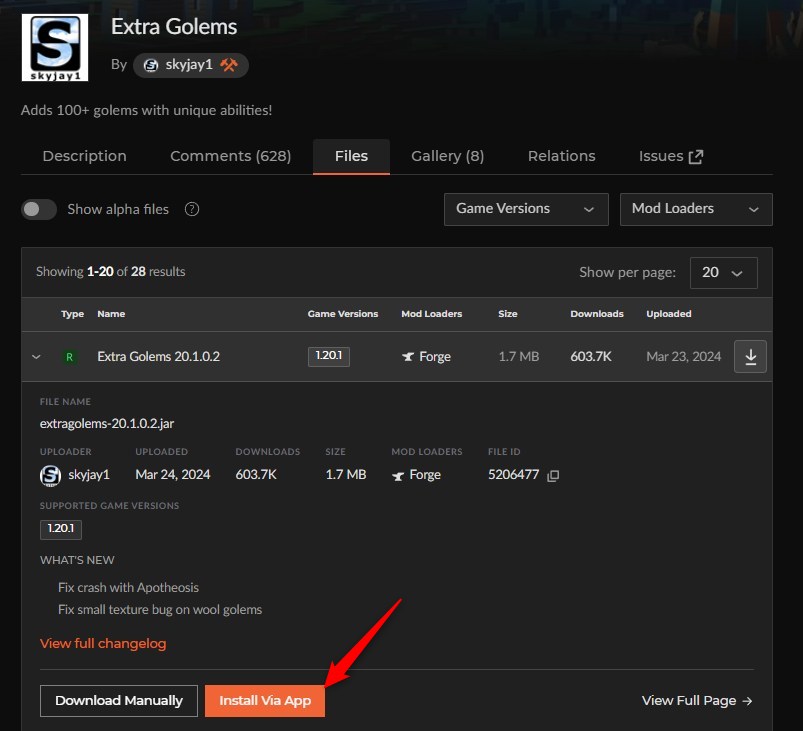Click the Uploaded column header
Screen dimensions: 803x731
point(669,314)
